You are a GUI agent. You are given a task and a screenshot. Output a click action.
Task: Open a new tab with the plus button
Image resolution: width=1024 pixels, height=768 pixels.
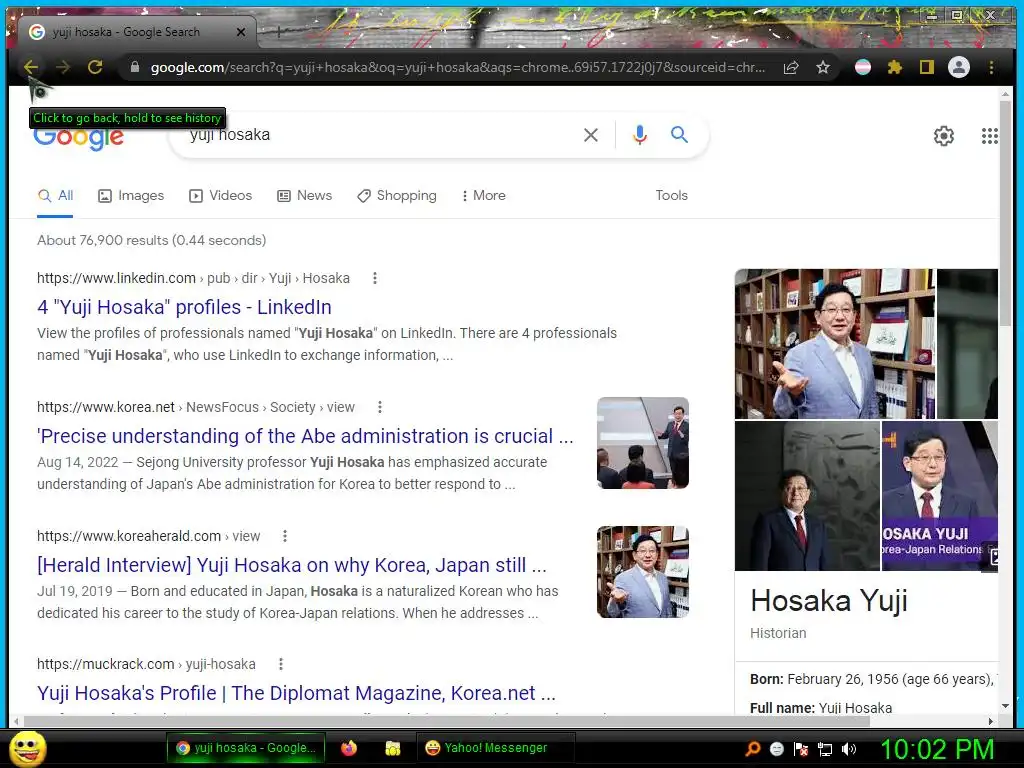[x=279, y=31]
